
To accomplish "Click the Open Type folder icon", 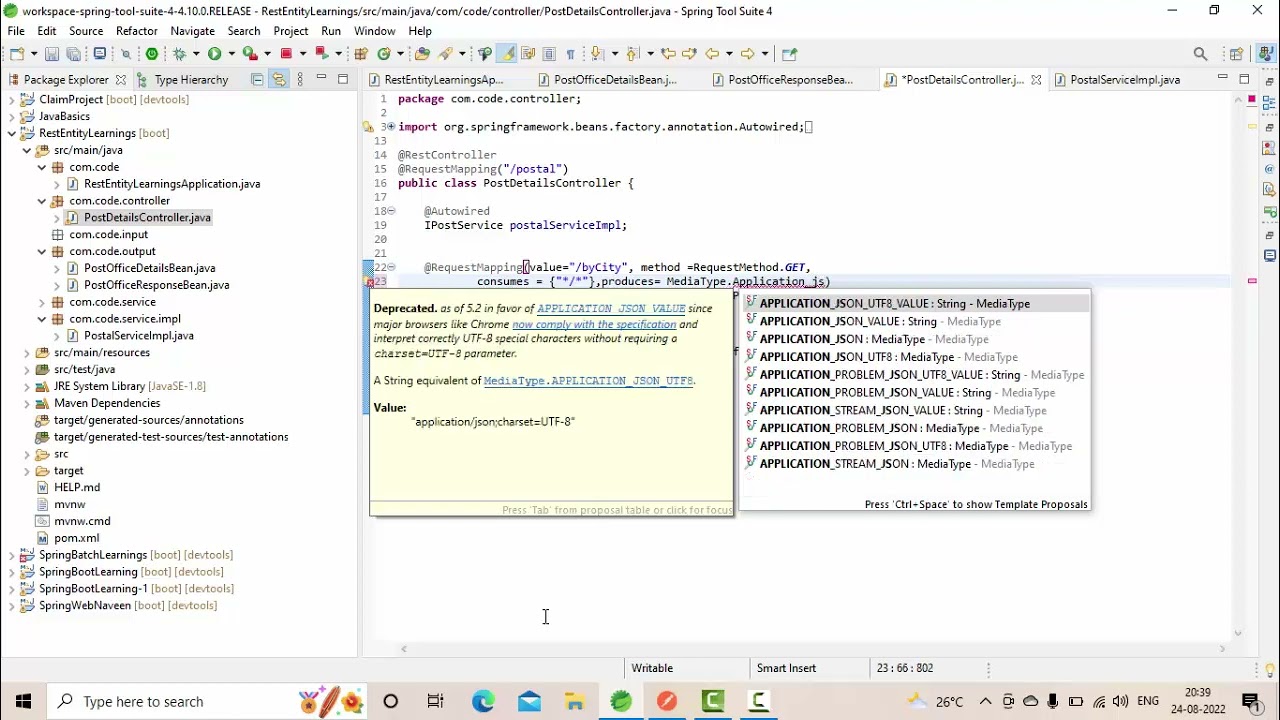I will [x=422, y=53].
